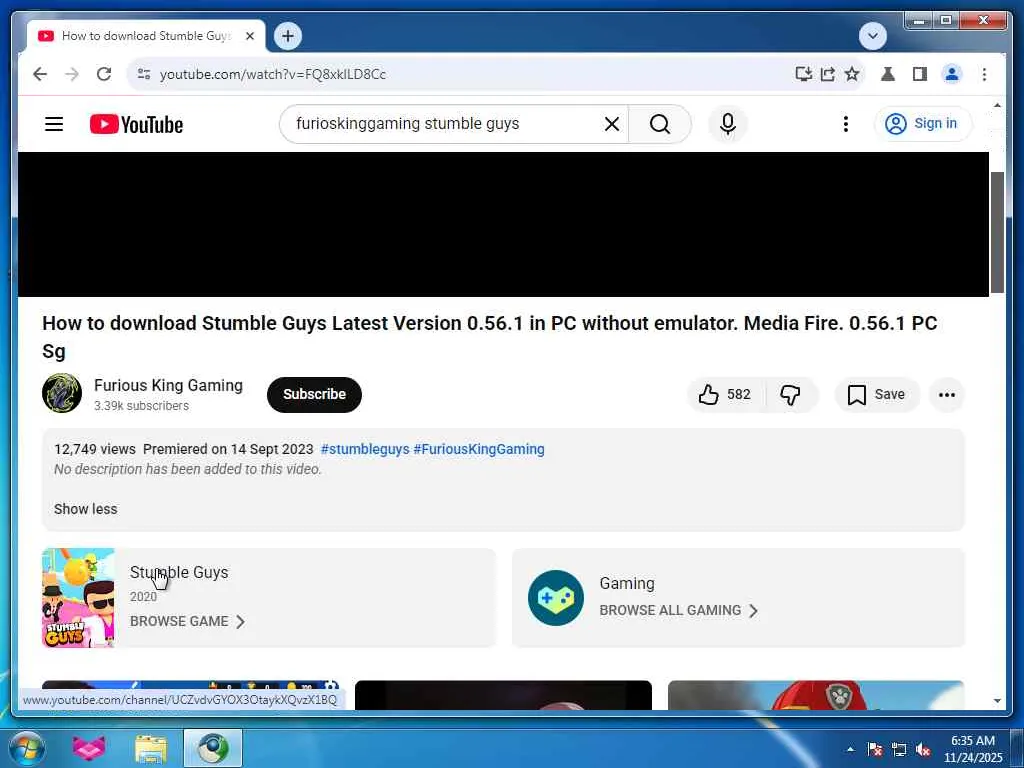Open BROWSE ALL GAMING link
Viewport: 1024px width, 768px height.
tap(679, 611)
